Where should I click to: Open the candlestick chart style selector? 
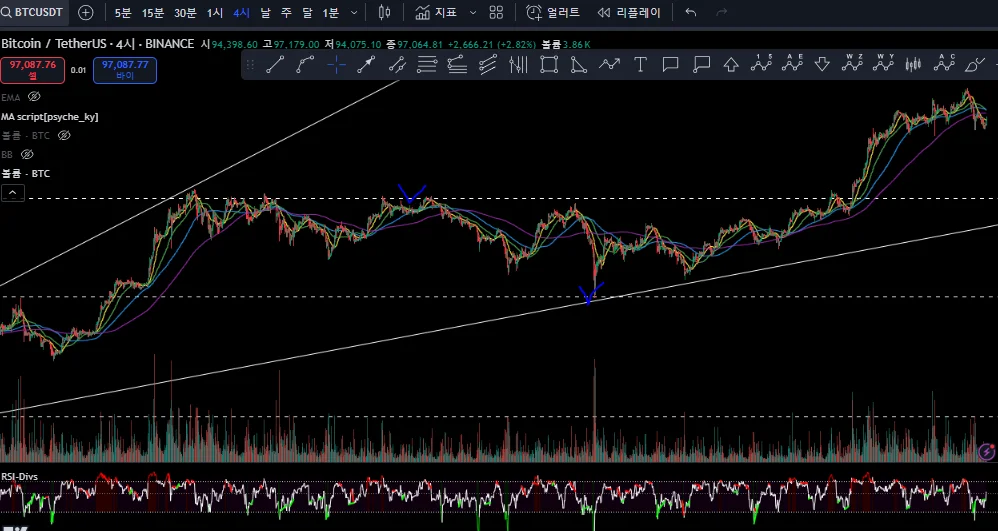(x=384, y=13)
